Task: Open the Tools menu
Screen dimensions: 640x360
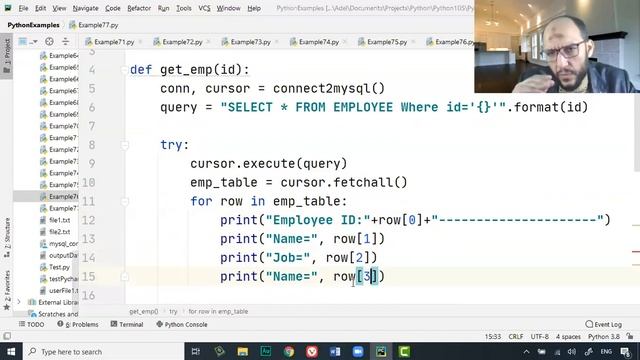Action: tap(184, 8)
